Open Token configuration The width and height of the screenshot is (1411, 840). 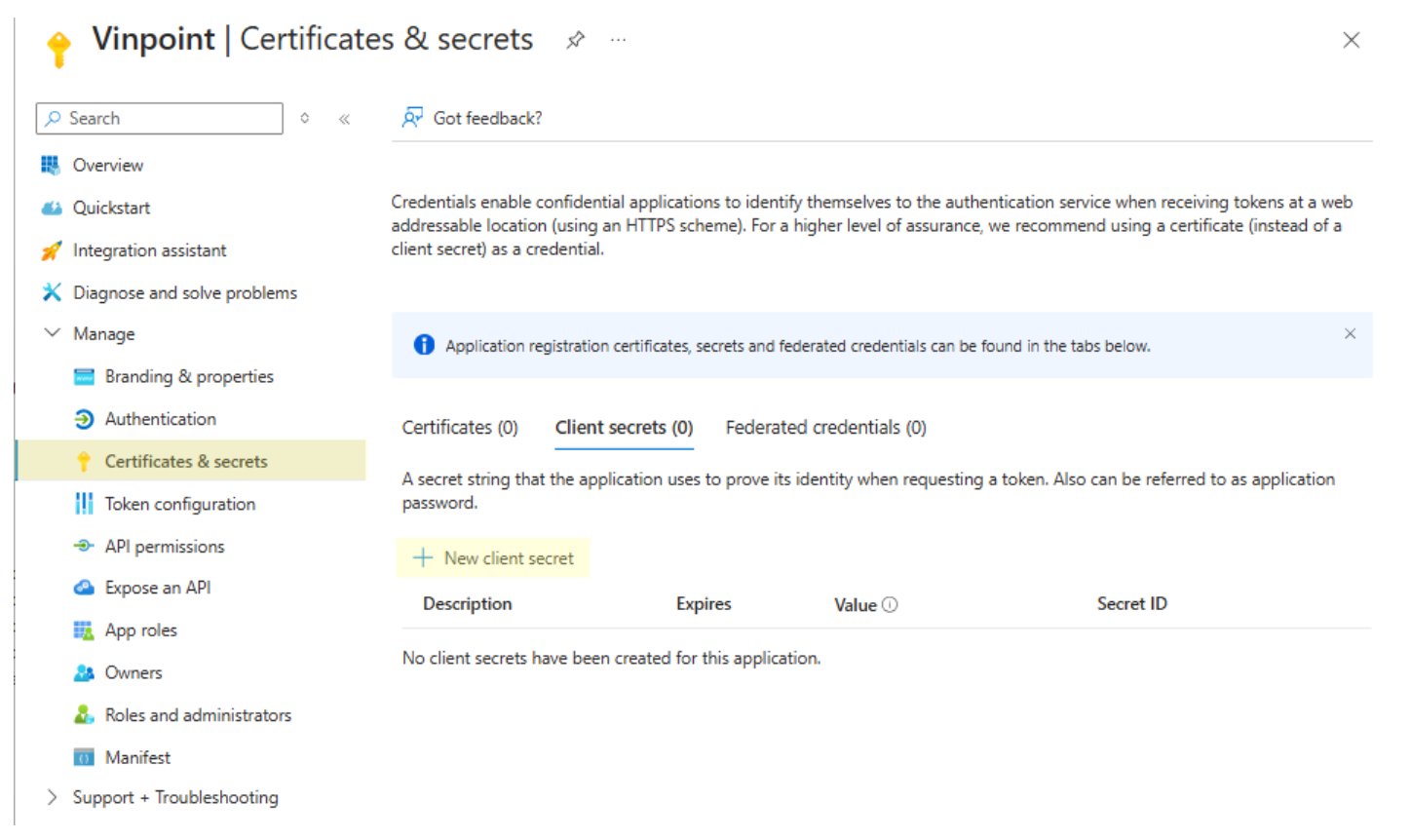coord(180,504)
